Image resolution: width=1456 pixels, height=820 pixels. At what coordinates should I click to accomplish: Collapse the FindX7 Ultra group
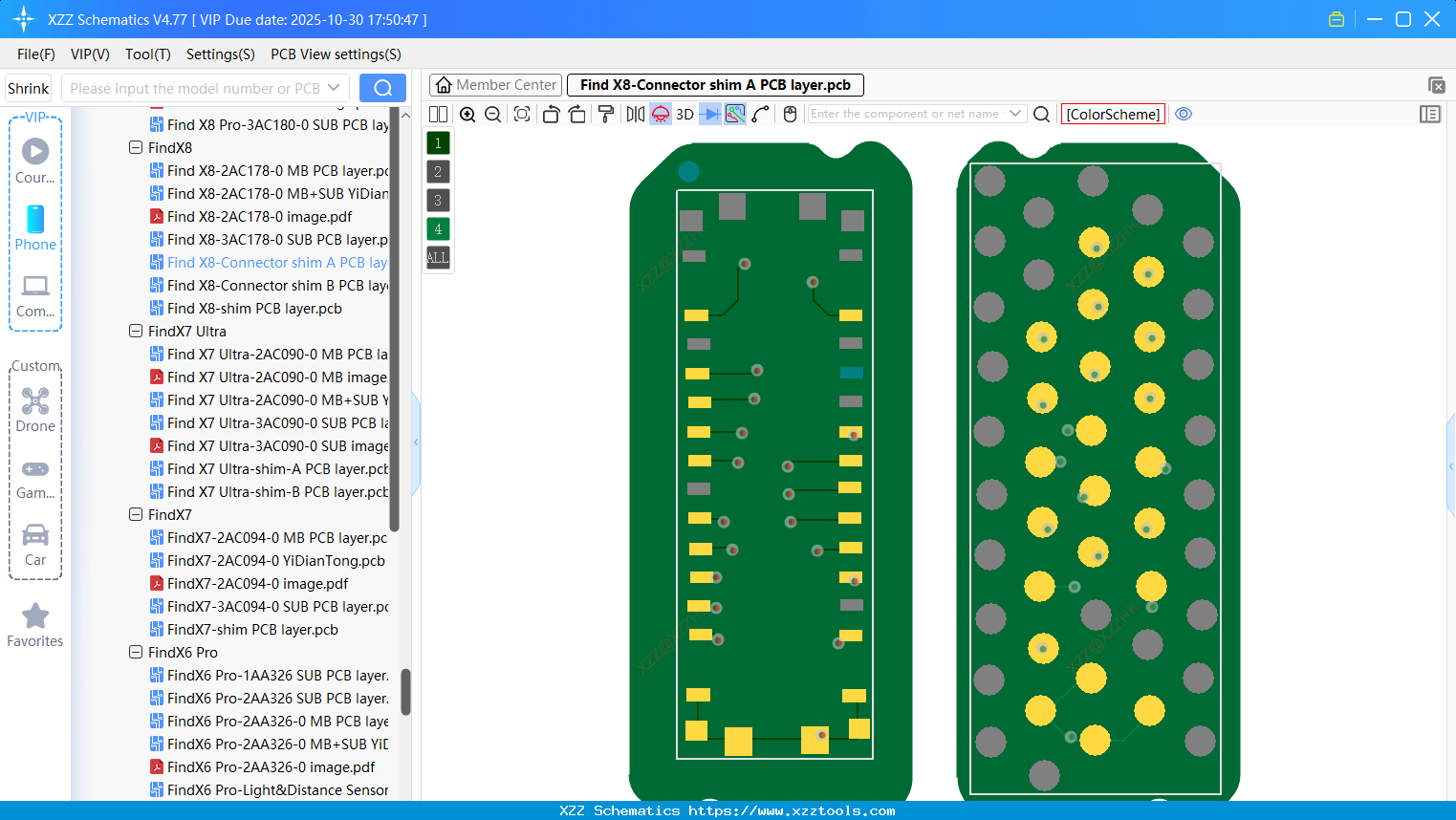(x=136, y=331)
